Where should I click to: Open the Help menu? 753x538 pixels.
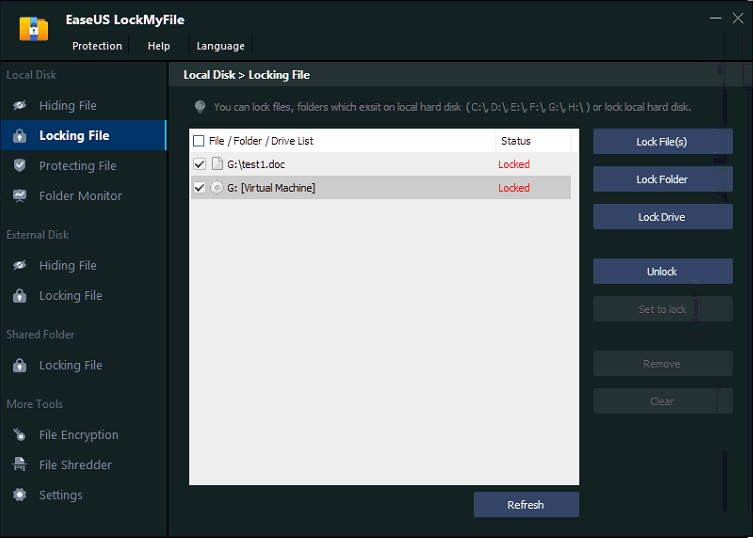[x=158, y=46]
